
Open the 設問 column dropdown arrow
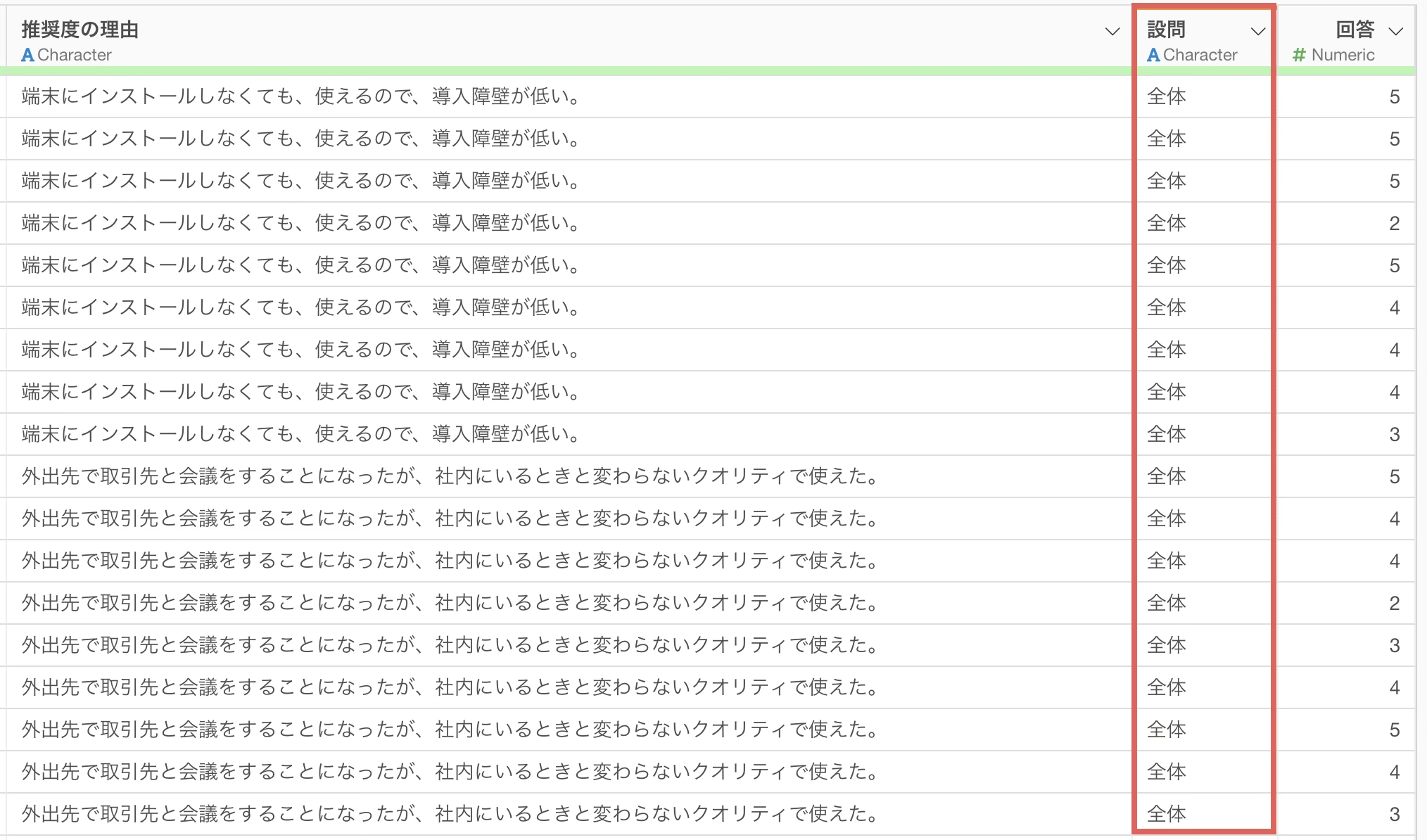pos(1257,32)
